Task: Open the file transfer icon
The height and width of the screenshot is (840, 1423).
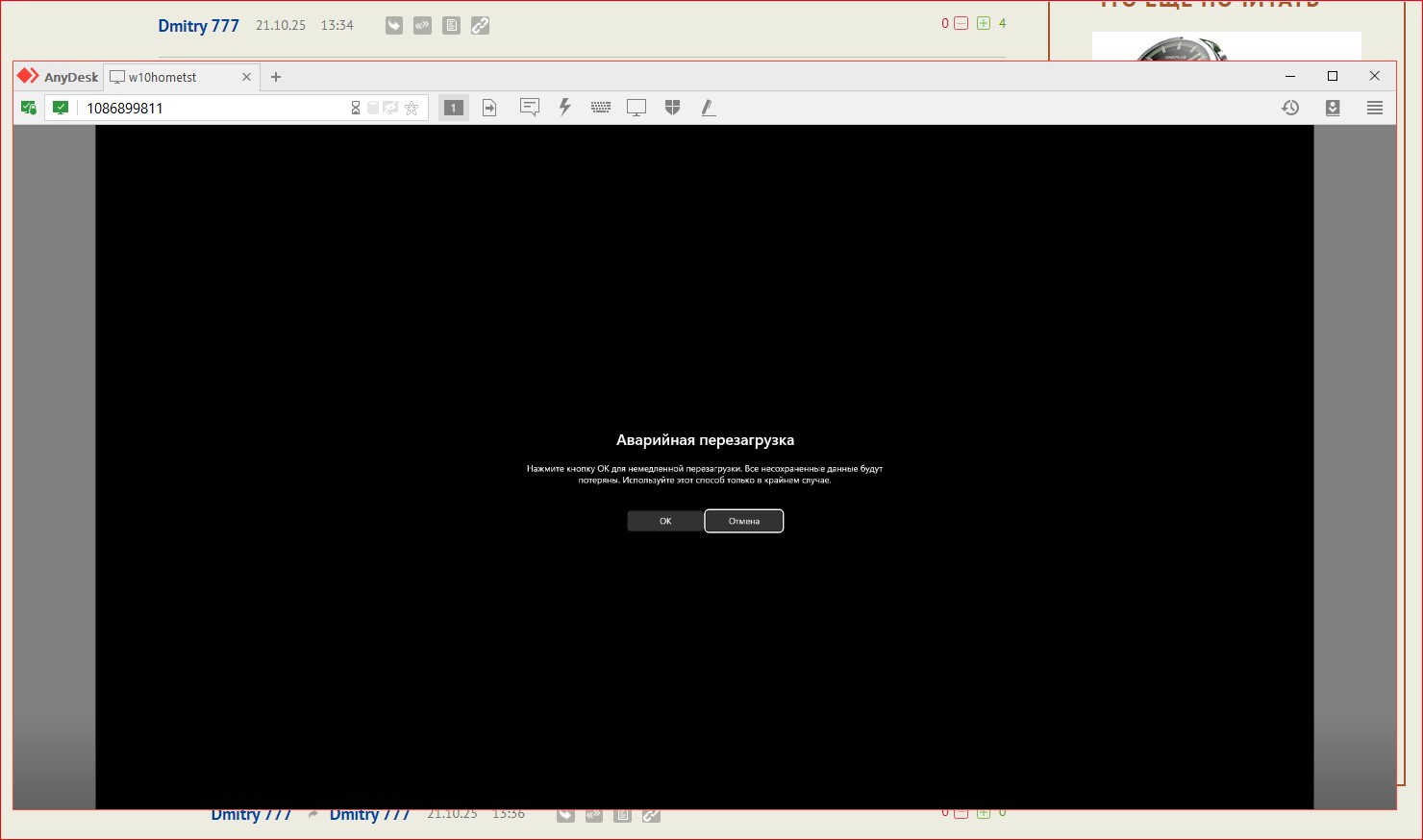Action: tap(489, 108)
